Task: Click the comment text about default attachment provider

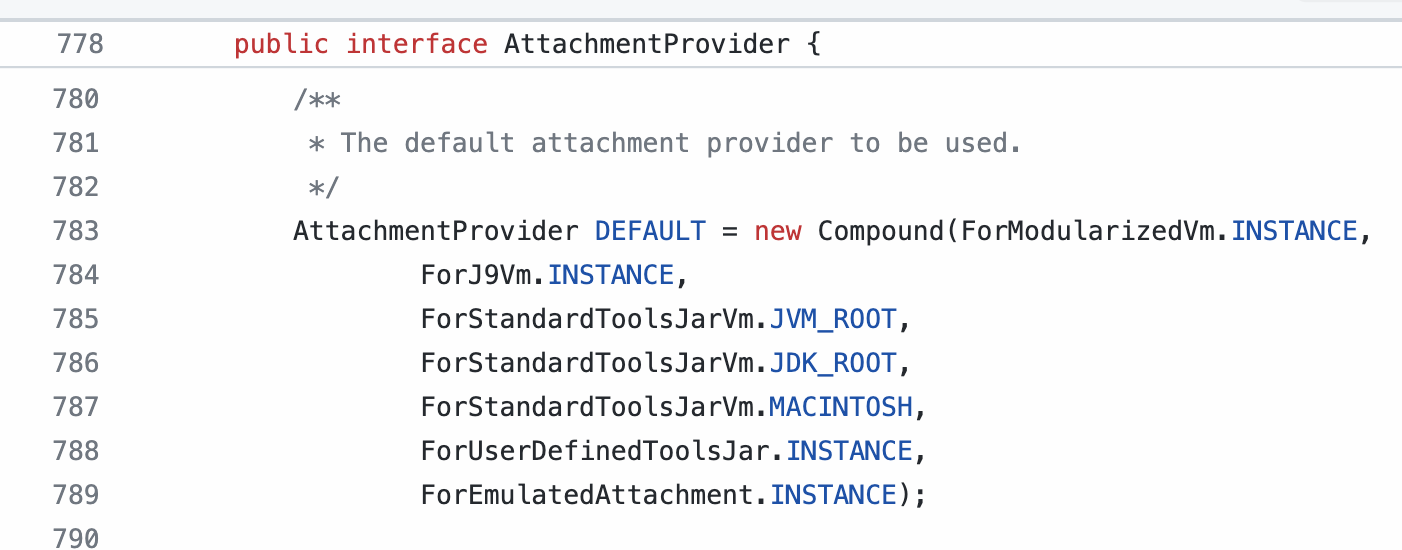Action: point(680,143)
